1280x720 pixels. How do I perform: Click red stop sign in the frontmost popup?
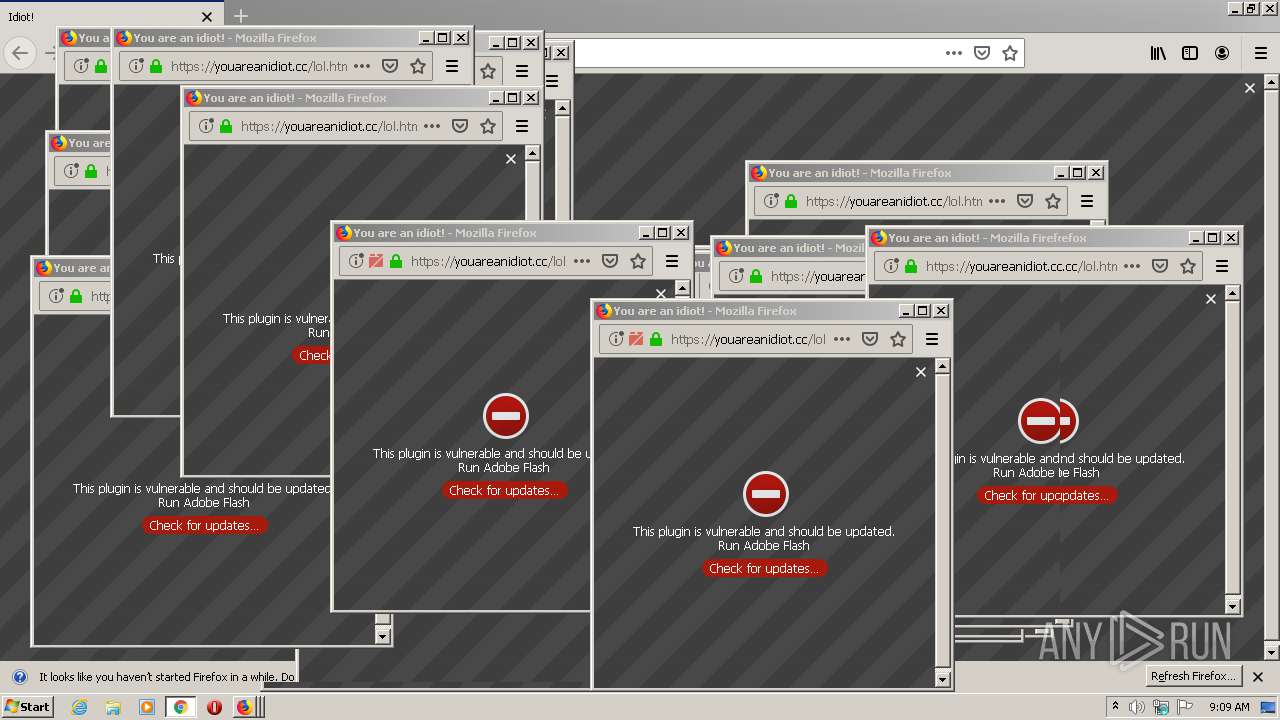tap(766, 494)
